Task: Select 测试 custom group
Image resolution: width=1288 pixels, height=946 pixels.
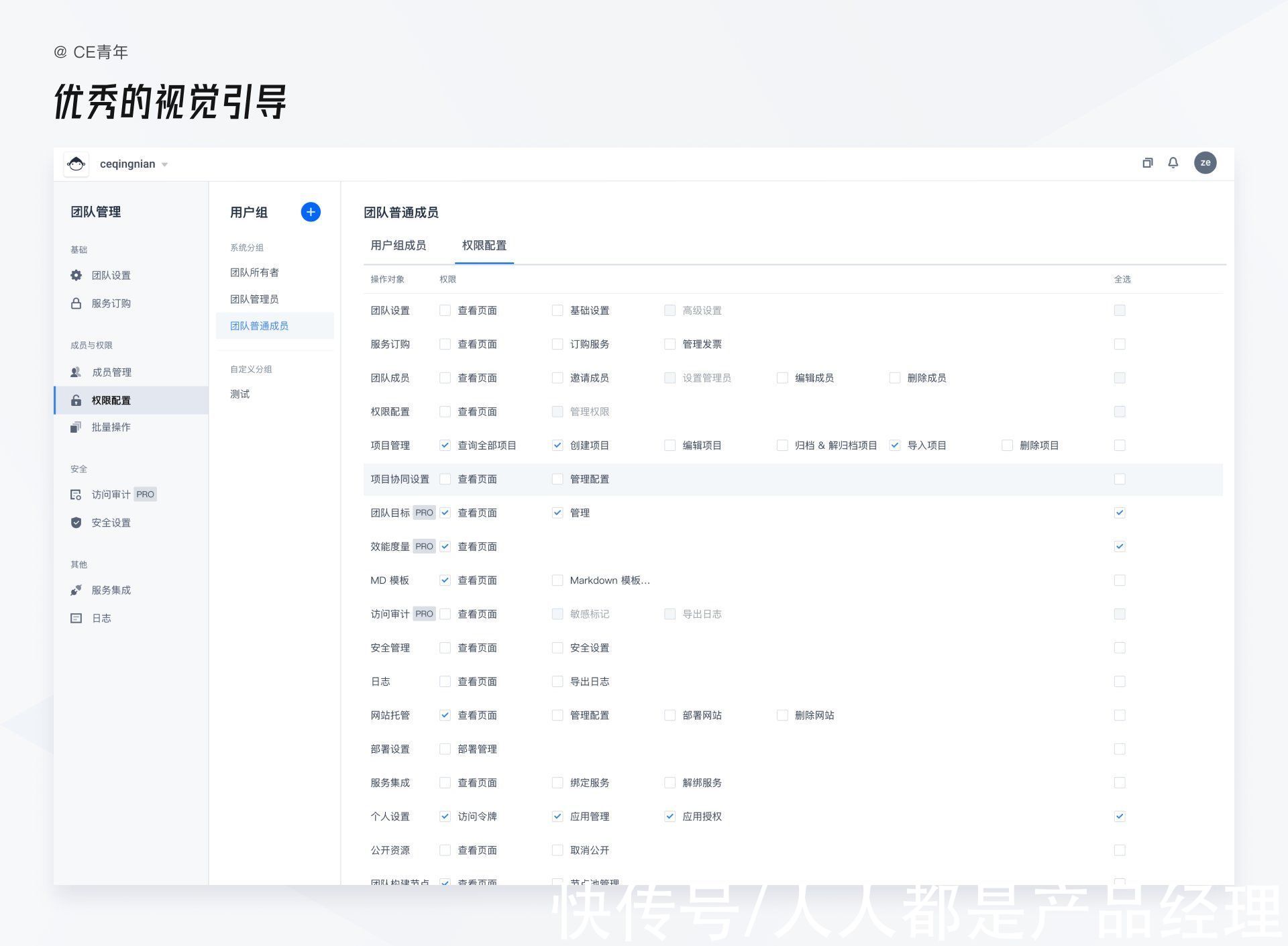Action: pos(239,394)
